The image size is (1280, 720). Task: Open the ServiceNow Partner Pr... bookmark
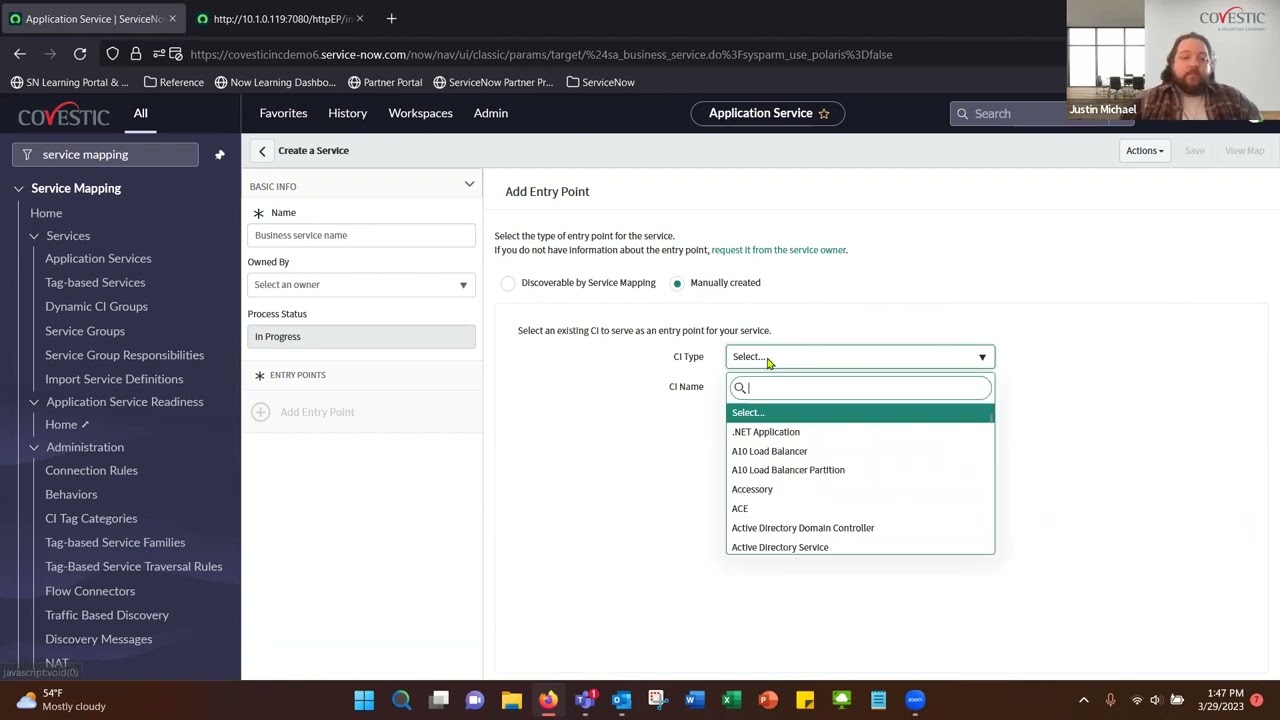tap(493, 82)
